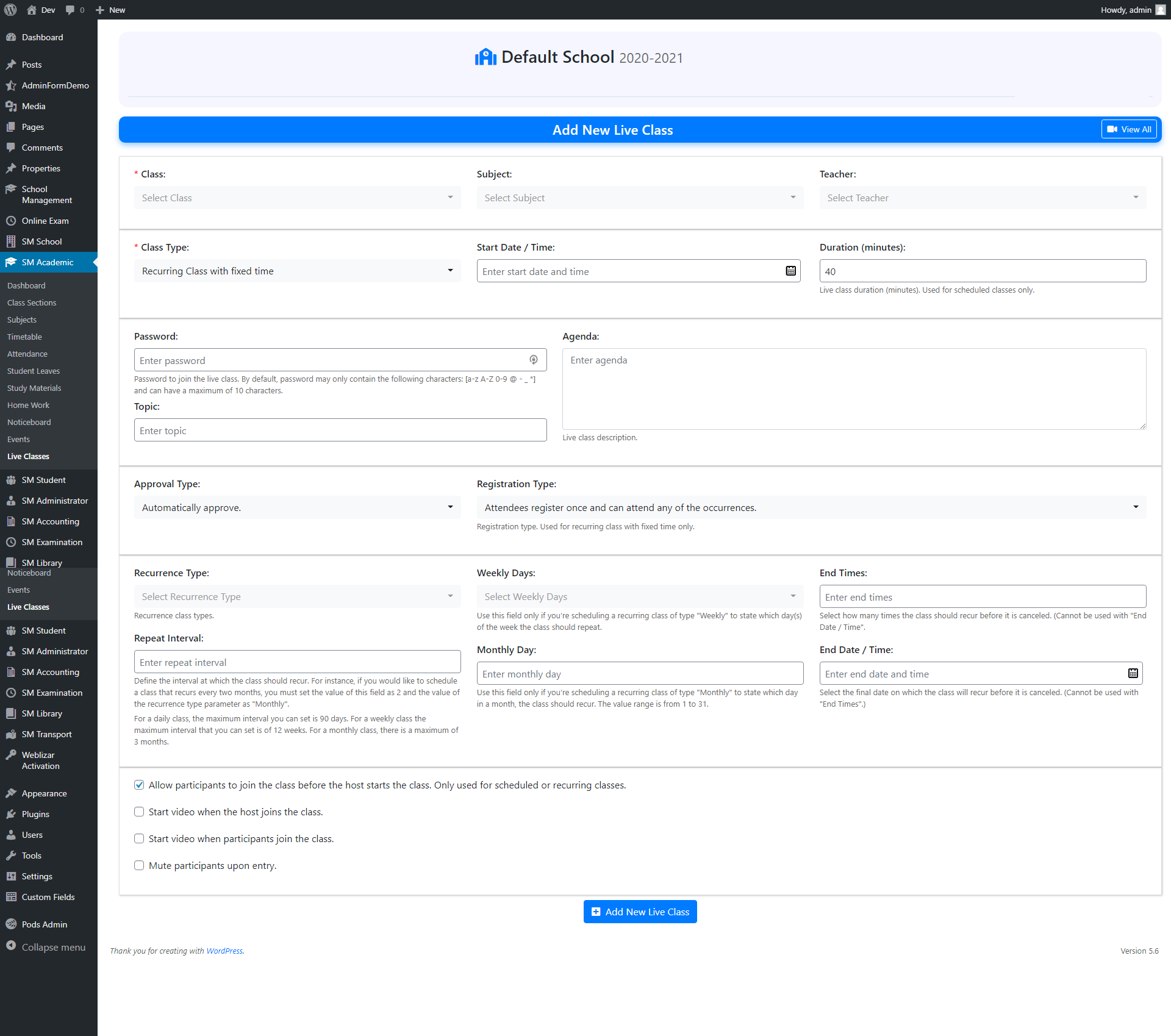Click the admin avatar icon
The width and height of the screenshot is (1171, 1036).
1160,10
